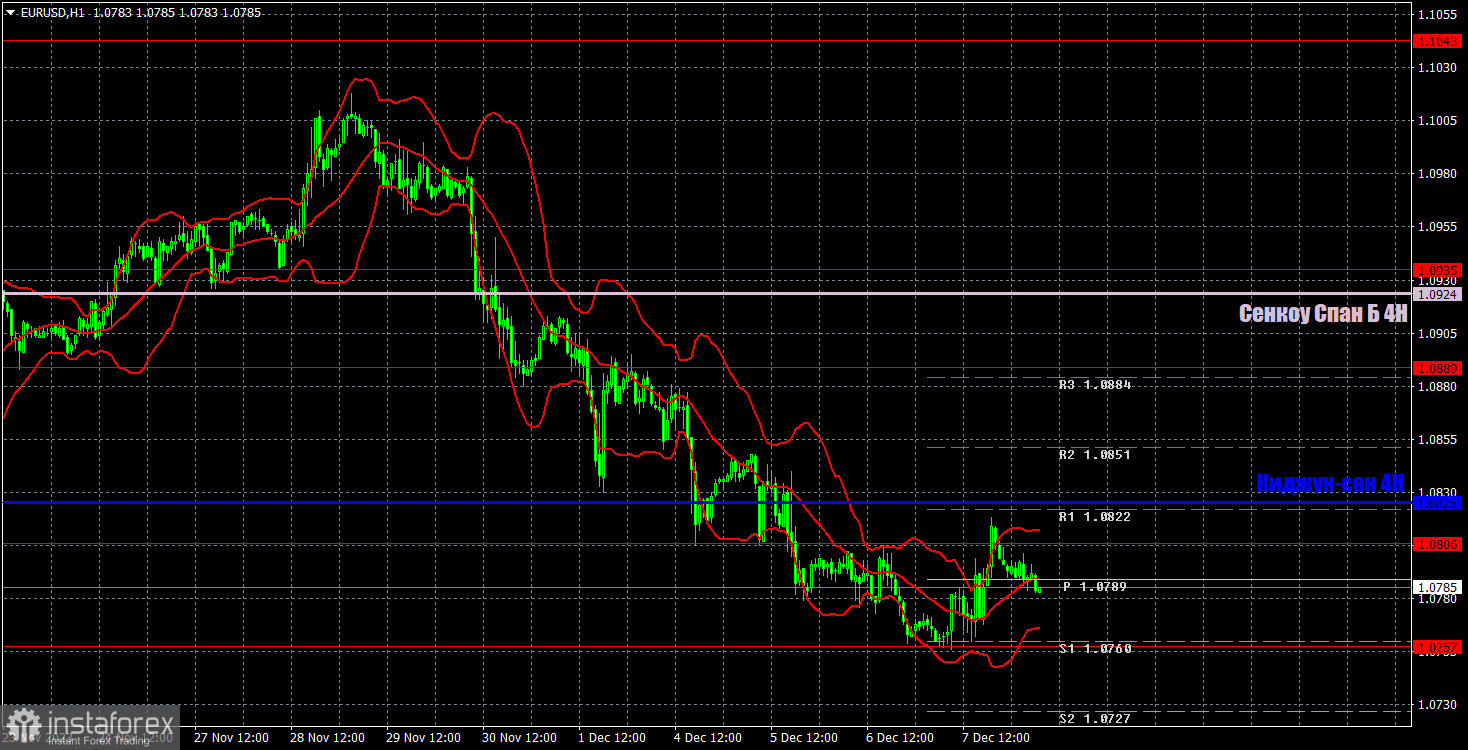1468x750 pixels.
Task: Click pivot label 'S1 1.0760'
Action: tap(1096, 648)
